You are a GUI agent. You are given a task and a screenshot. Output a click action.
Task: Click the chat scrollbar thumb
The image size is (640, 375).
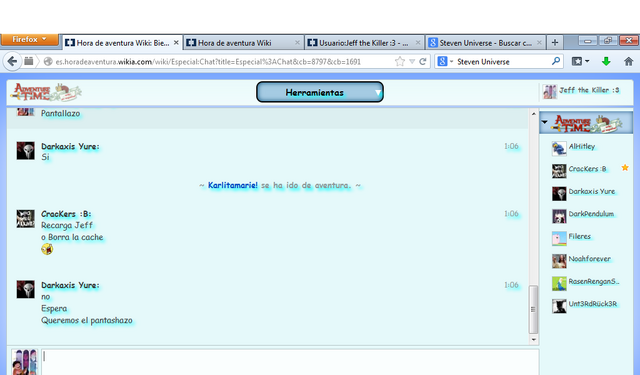tap(533, 309)
